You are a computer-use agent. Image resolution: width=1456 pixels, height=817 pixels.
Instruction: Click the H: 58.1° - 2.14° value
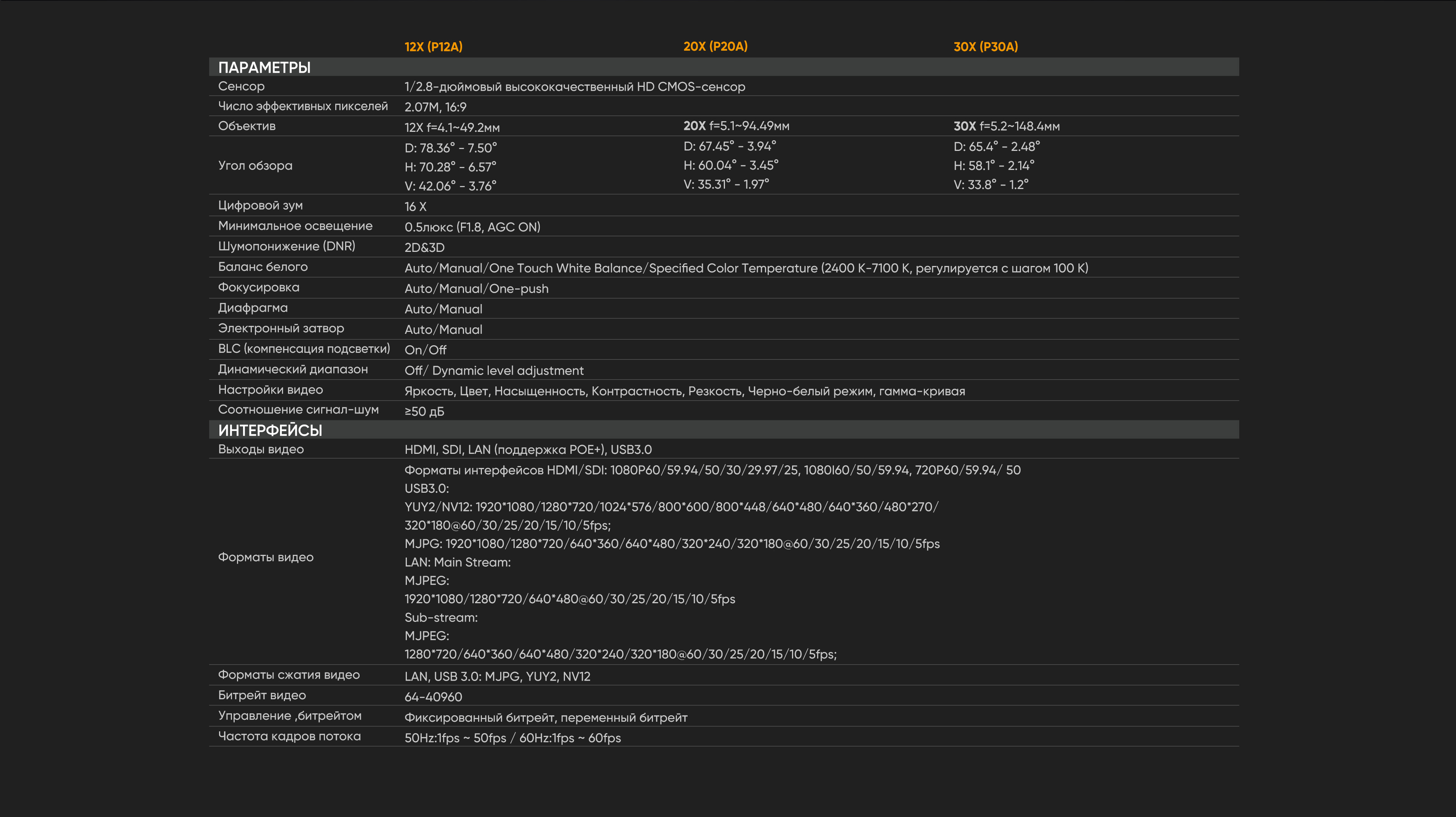[x=994, y=166]
